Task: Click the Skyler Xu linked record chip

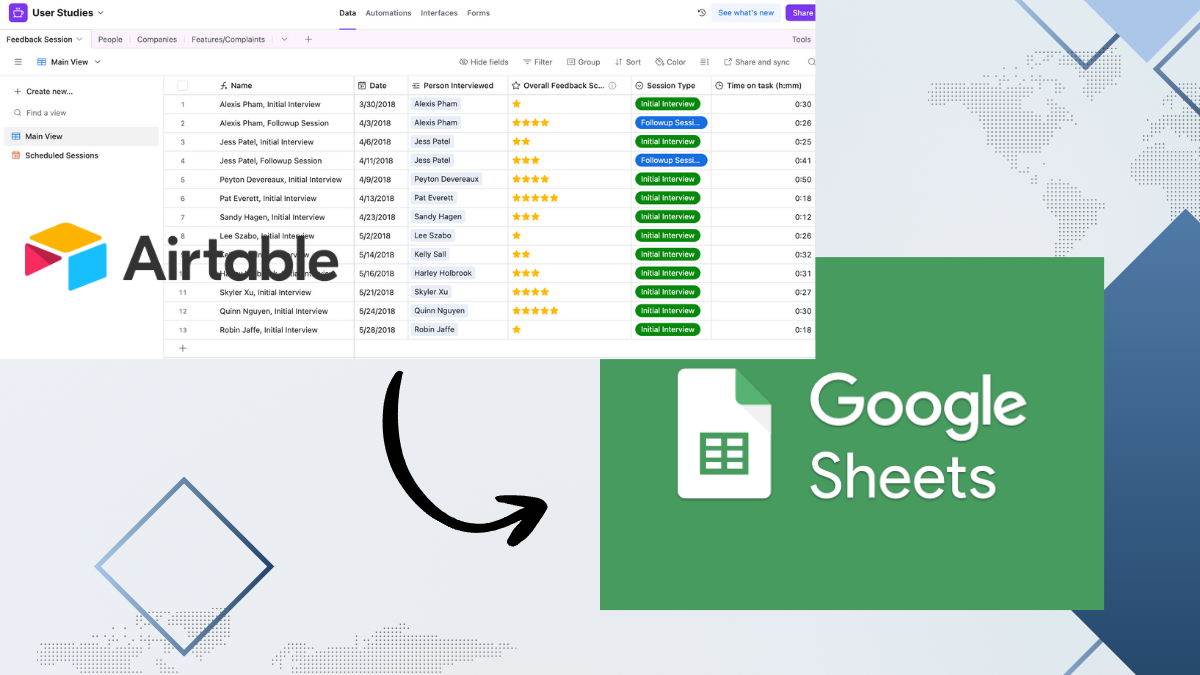Action: click(432, 292)
